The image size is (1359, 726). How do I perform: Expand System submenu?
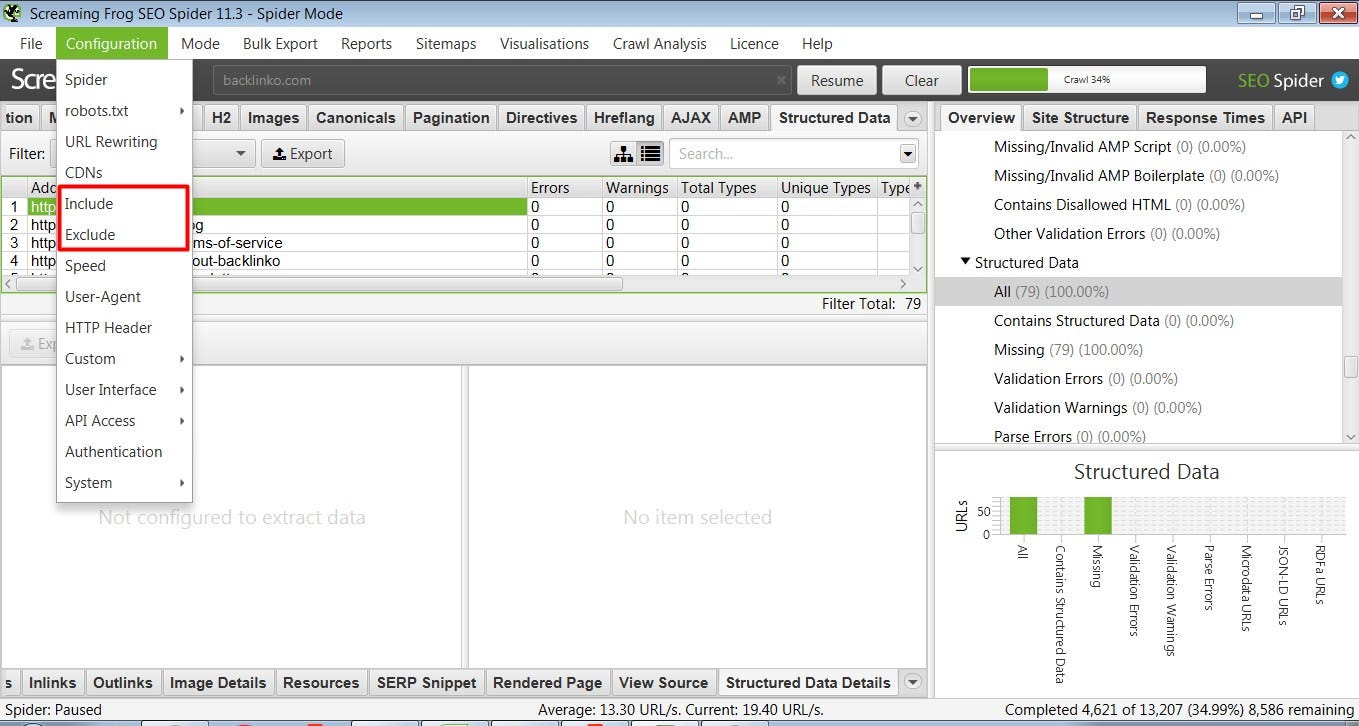[182, 483]
